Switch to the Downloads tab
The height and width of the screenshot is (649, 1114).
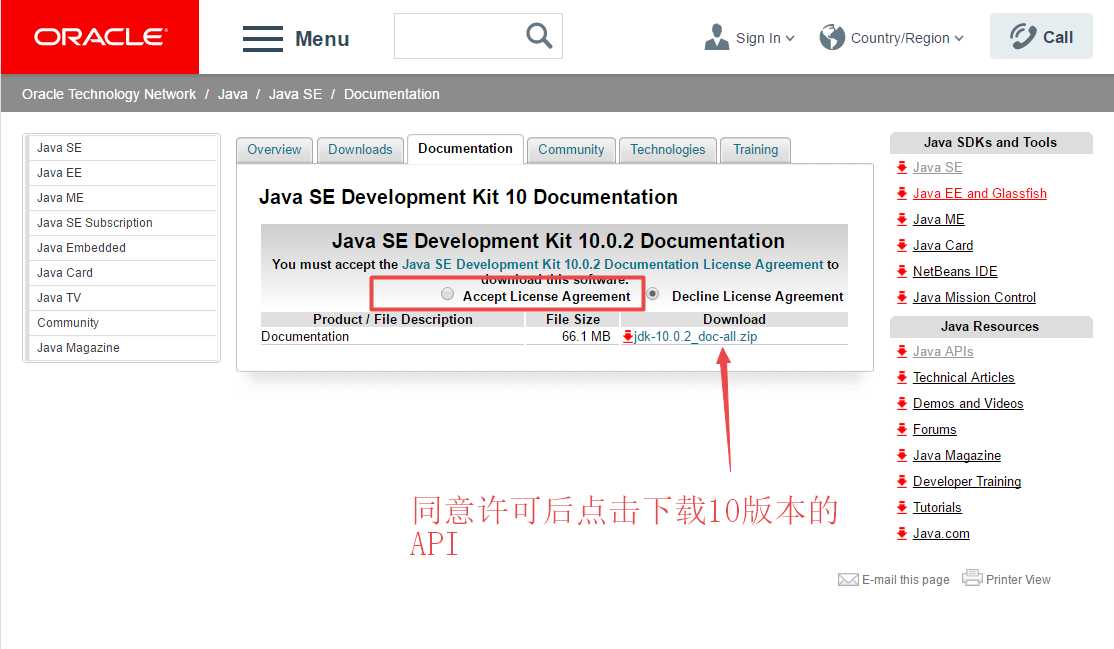tap(360, 150)
